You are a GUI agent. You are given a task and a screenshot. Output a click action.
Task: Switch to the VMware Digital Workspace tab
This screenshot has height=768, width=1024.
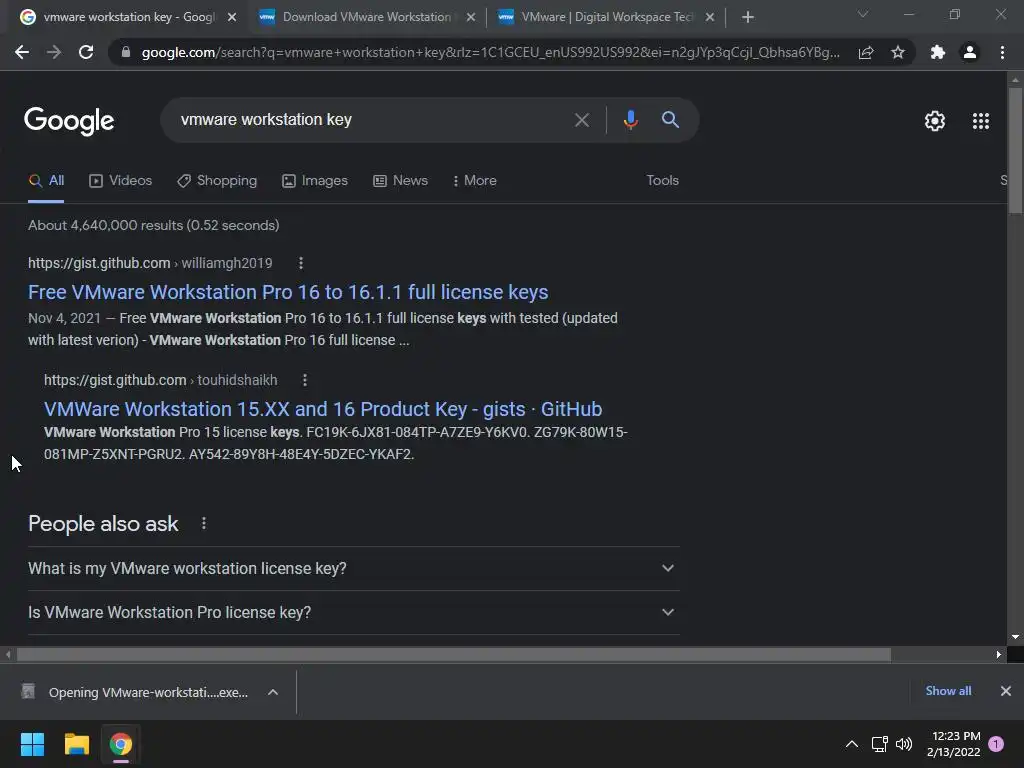point(607,18)
